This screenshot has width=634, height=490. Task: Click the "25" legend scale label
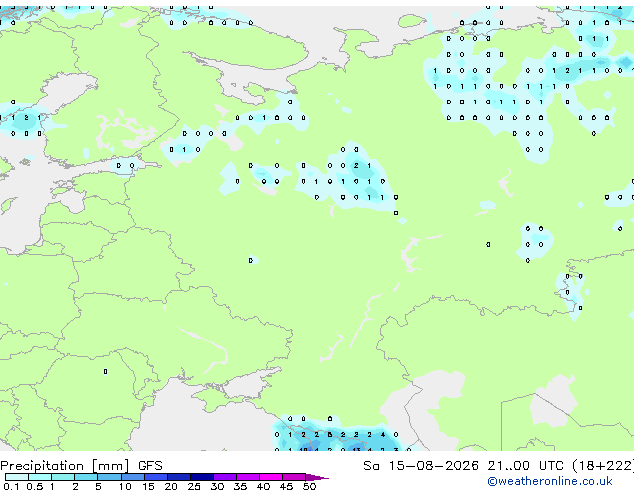coord(194,486)
